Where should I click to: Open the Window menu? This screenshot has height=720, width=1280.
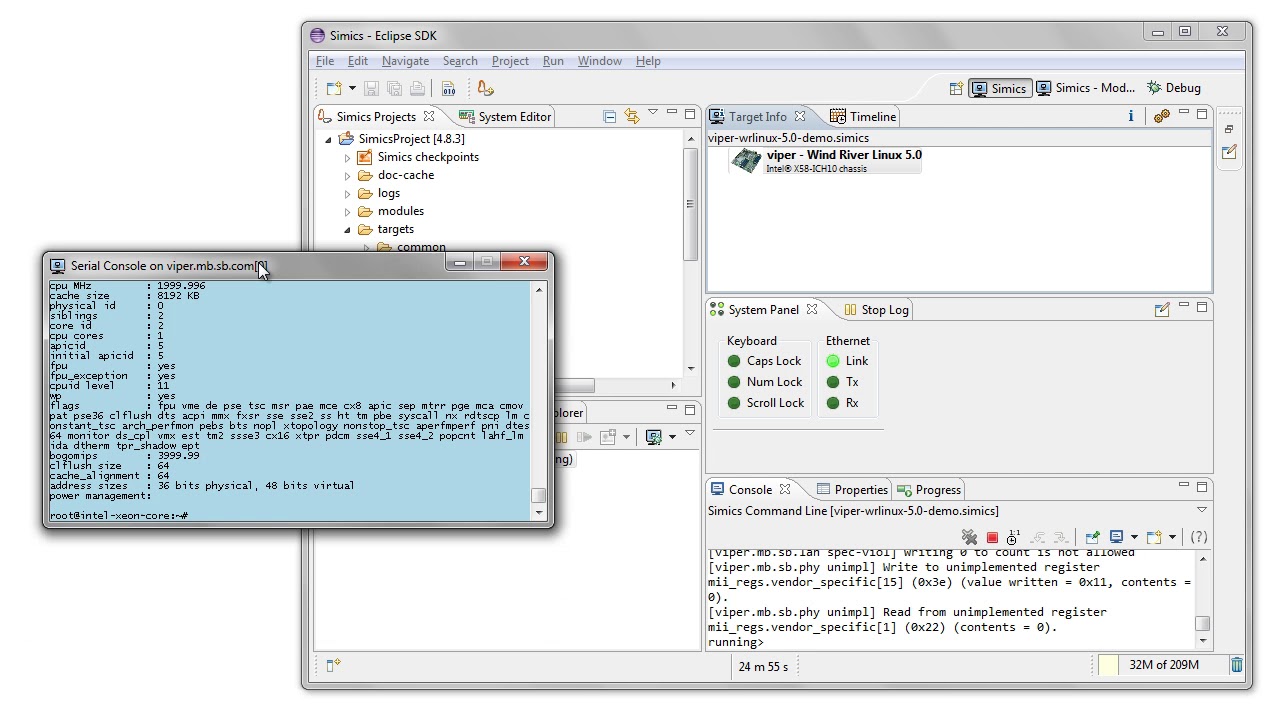click(600, 61)
